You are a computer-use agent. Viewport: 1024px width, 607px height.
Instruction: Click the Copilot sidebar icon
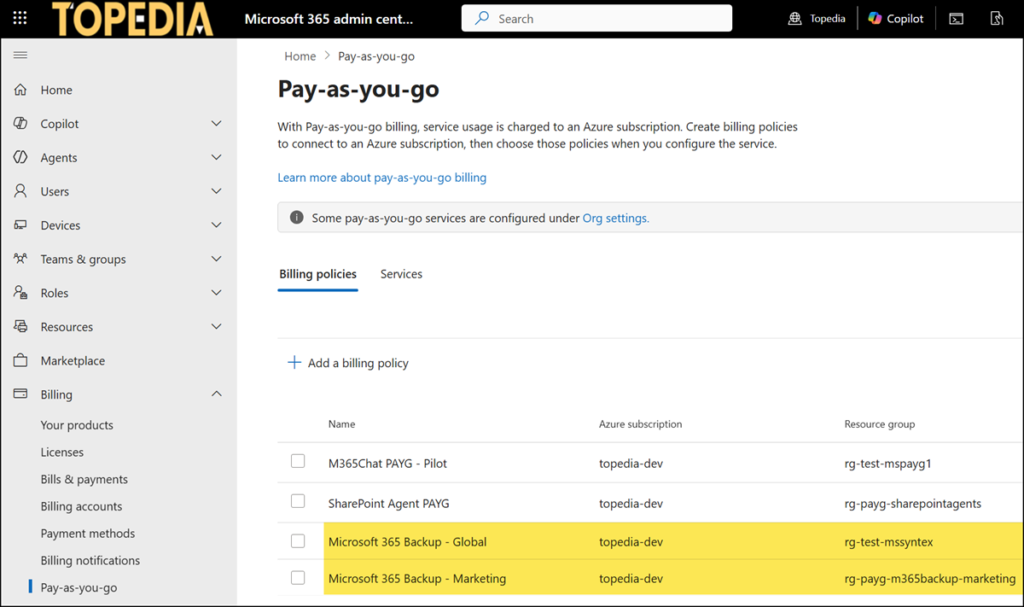coord(20,123)
